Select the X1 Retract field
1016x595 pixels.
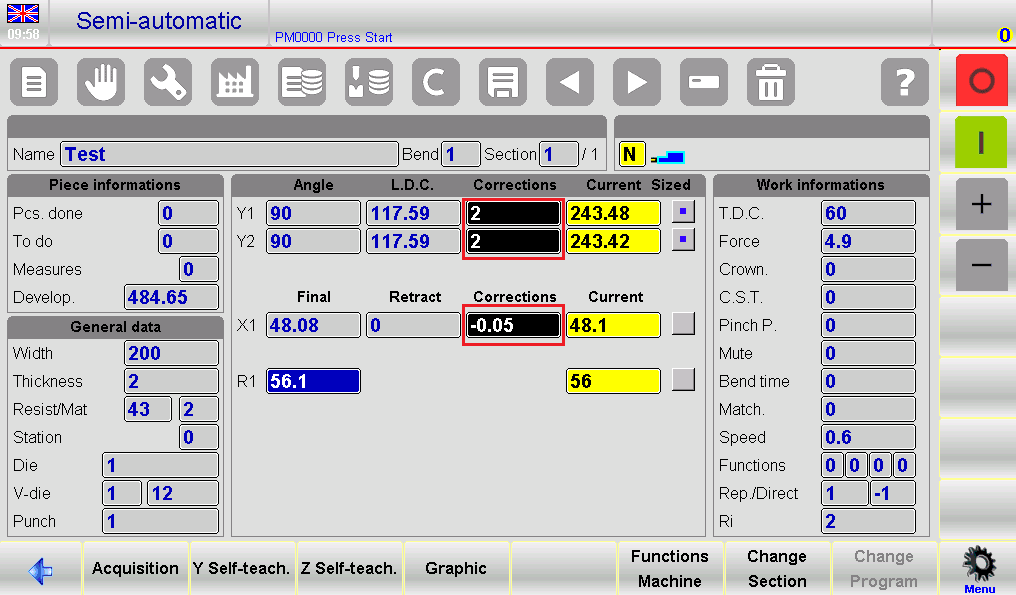pos(413,325)
